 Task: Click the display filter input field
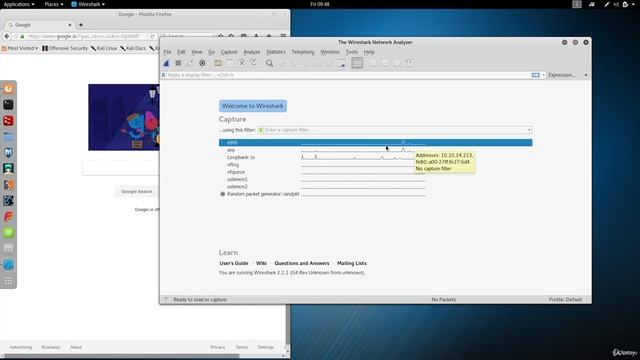tap(348, 75)
